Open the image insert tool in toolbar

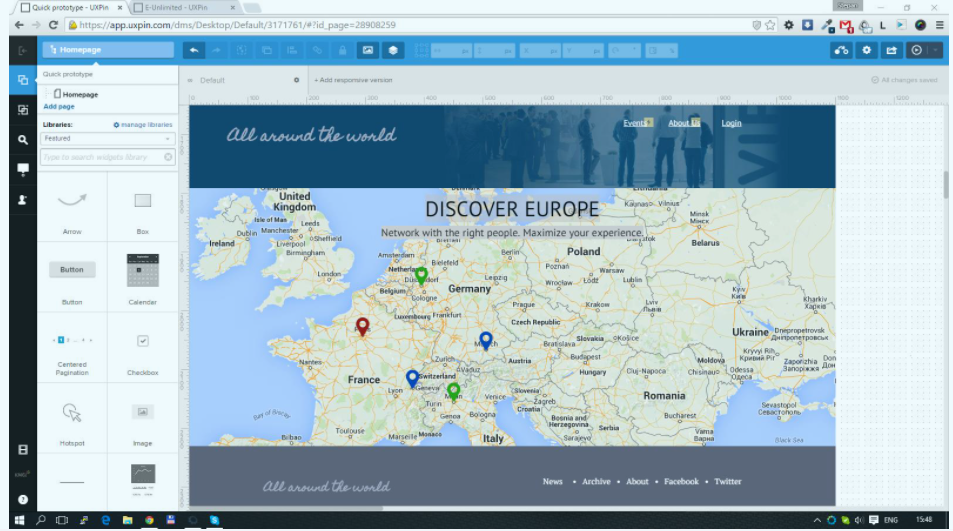click(368, 50)
